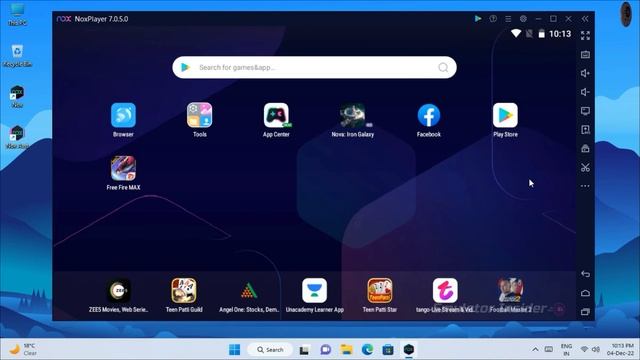Launch Free Fire MAX

(x=123, y=168)
